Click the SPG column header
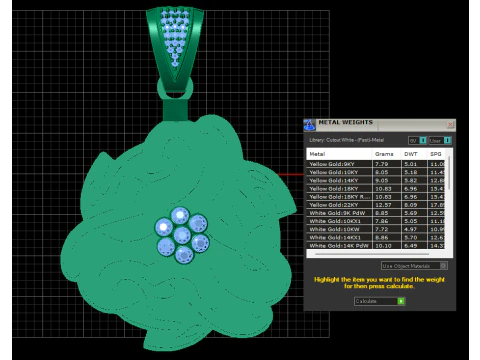Screen dimensions: 480x360 coord(436,154)
